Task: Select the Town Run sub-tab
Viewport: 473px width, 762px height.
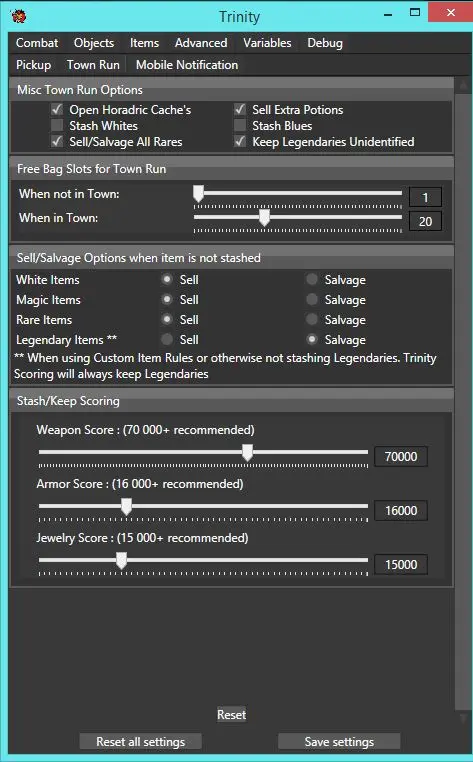Action: tap(93, 65)
